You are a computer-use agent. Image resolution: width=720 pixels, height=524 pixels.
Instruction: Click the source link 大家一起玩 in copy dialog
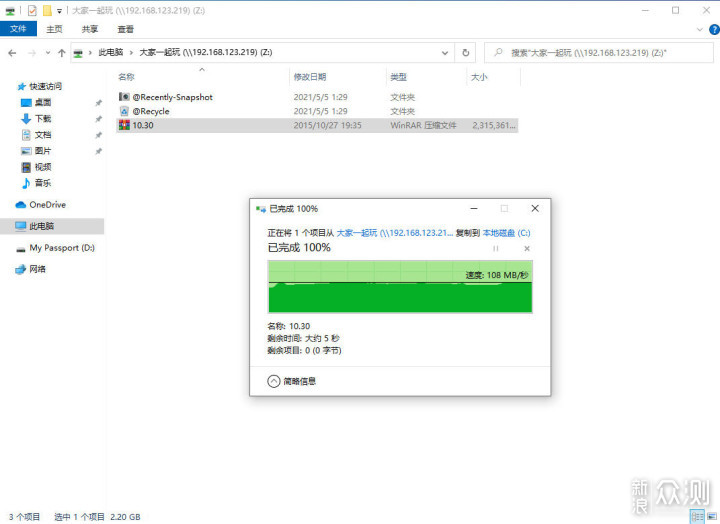tap(394, 233)
